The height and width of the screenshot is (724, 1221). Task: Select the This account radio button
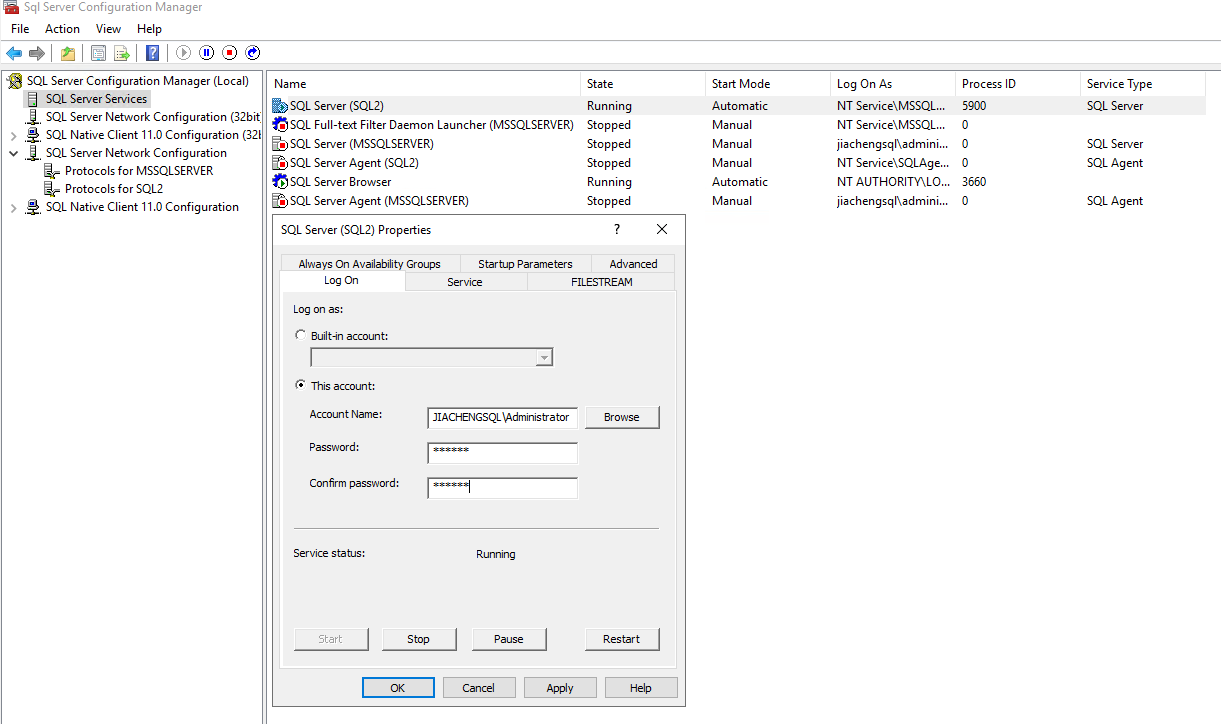[x=301, y=386]
